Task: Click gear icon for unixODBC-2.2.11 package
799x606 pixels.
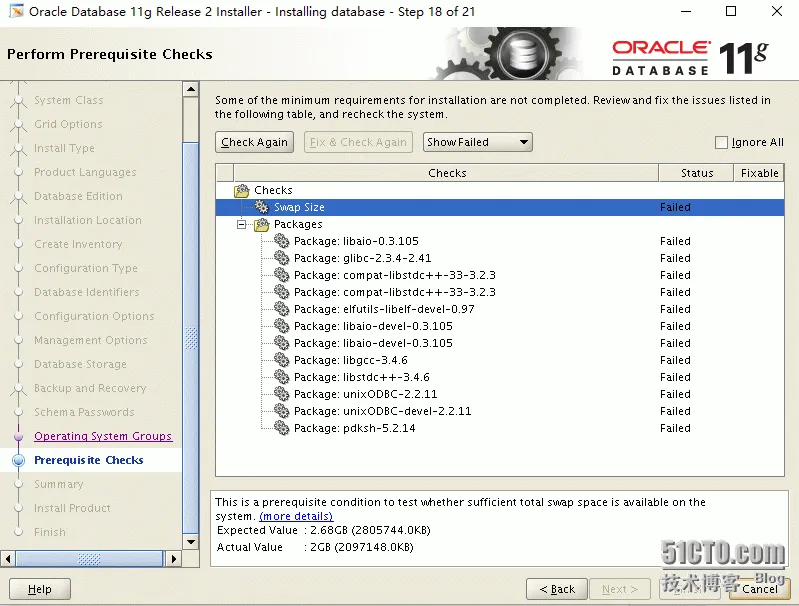Action: [281, 394]
